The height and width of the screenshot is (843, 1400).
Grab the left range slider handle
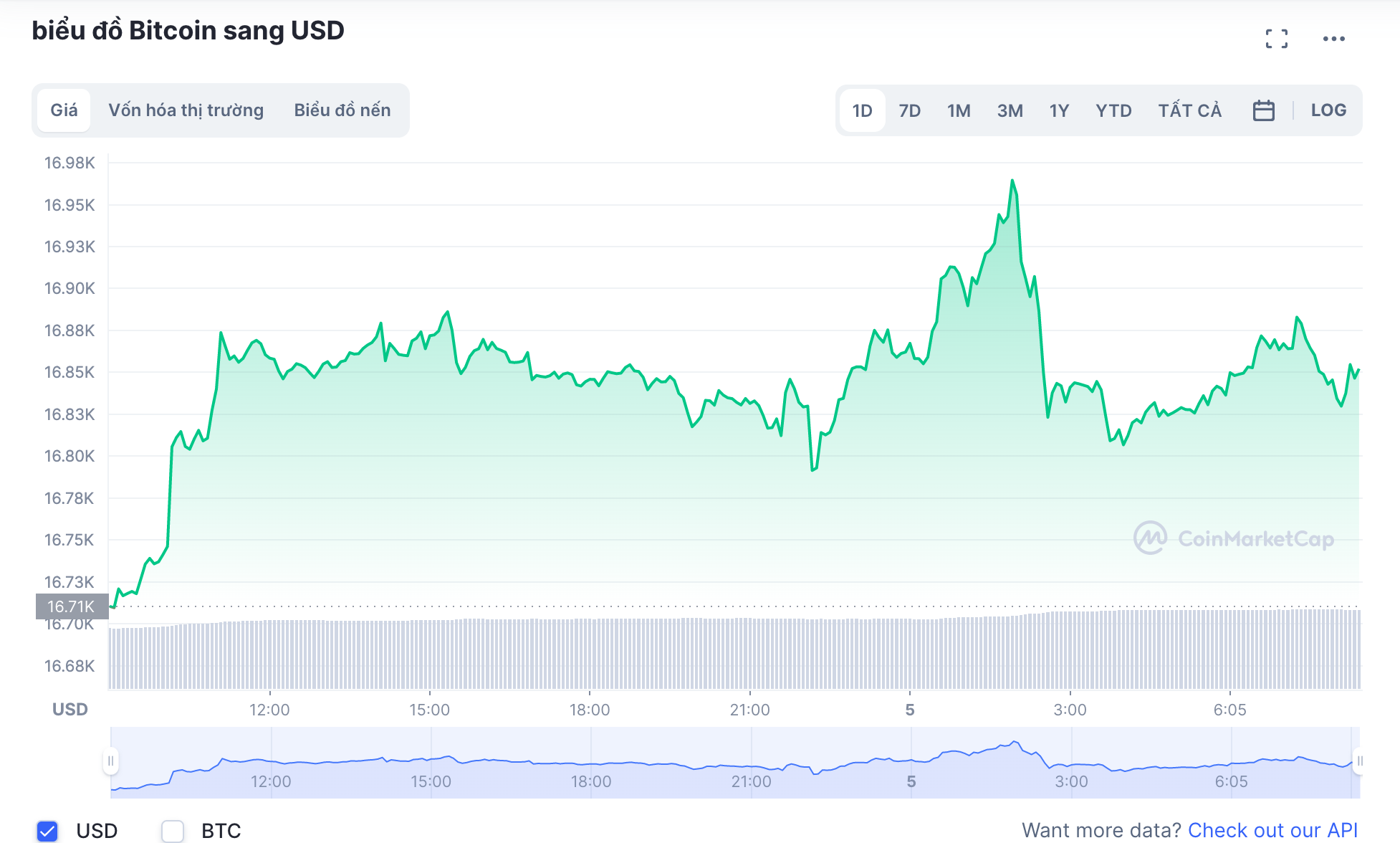point(110,761)
